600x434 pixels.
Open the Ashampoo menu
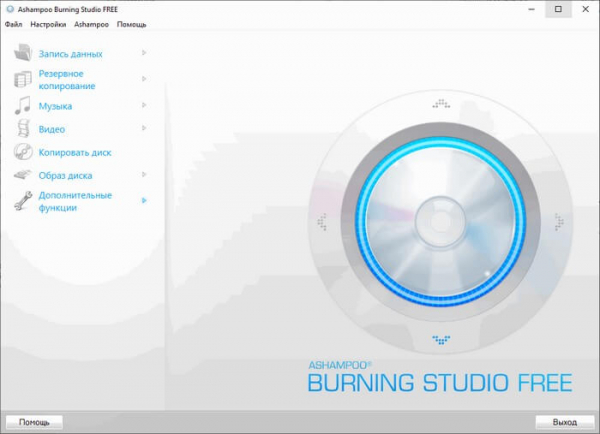pos(91,24)
